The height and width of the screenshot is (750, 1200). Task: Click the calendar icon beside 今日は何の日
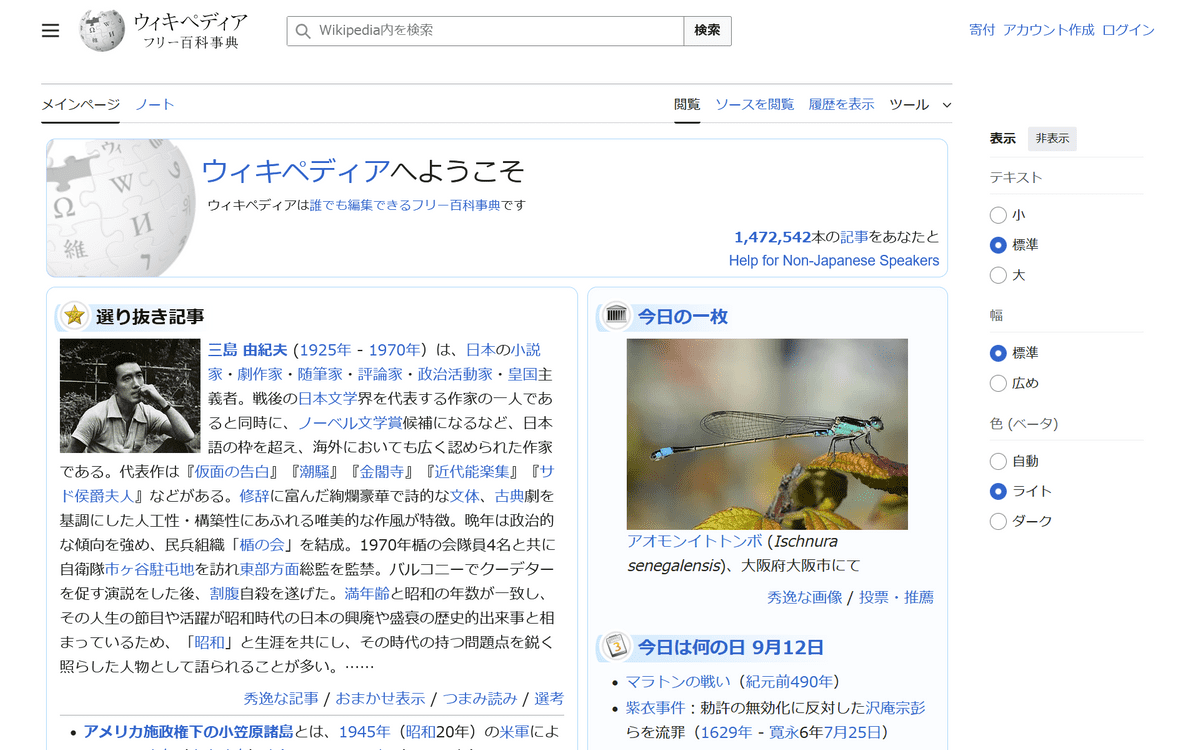tap(616, 646)
